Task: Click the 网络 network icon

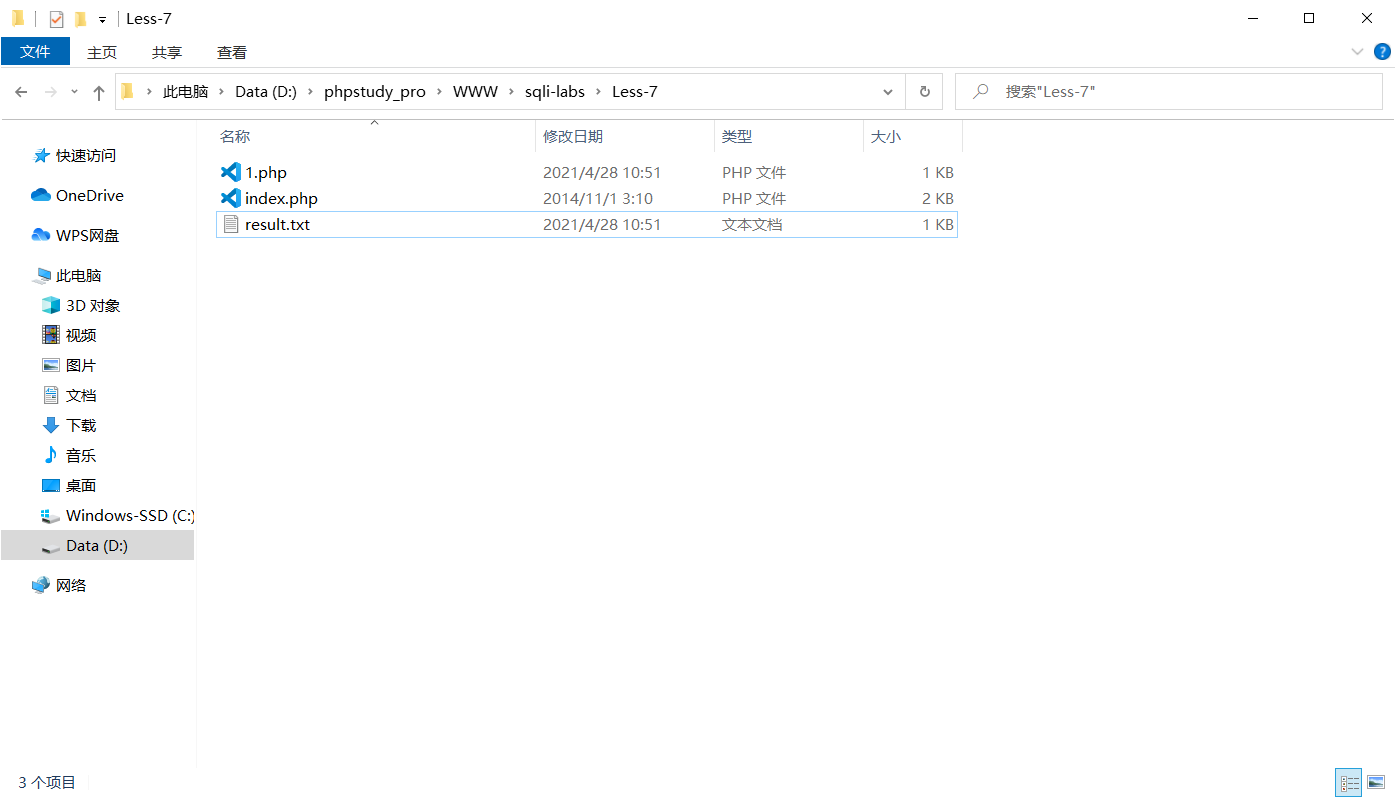Action: point(41,585)
